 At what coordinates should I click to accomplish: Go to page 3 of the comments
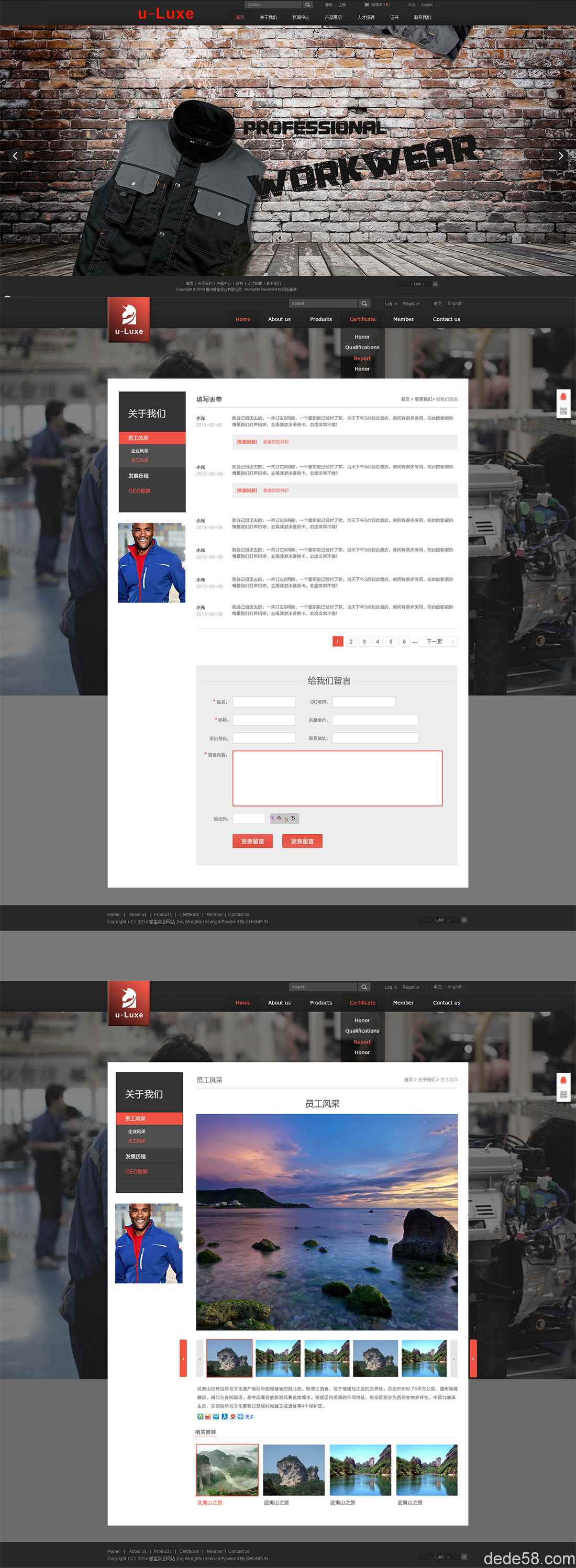click(x=364, y=642)
